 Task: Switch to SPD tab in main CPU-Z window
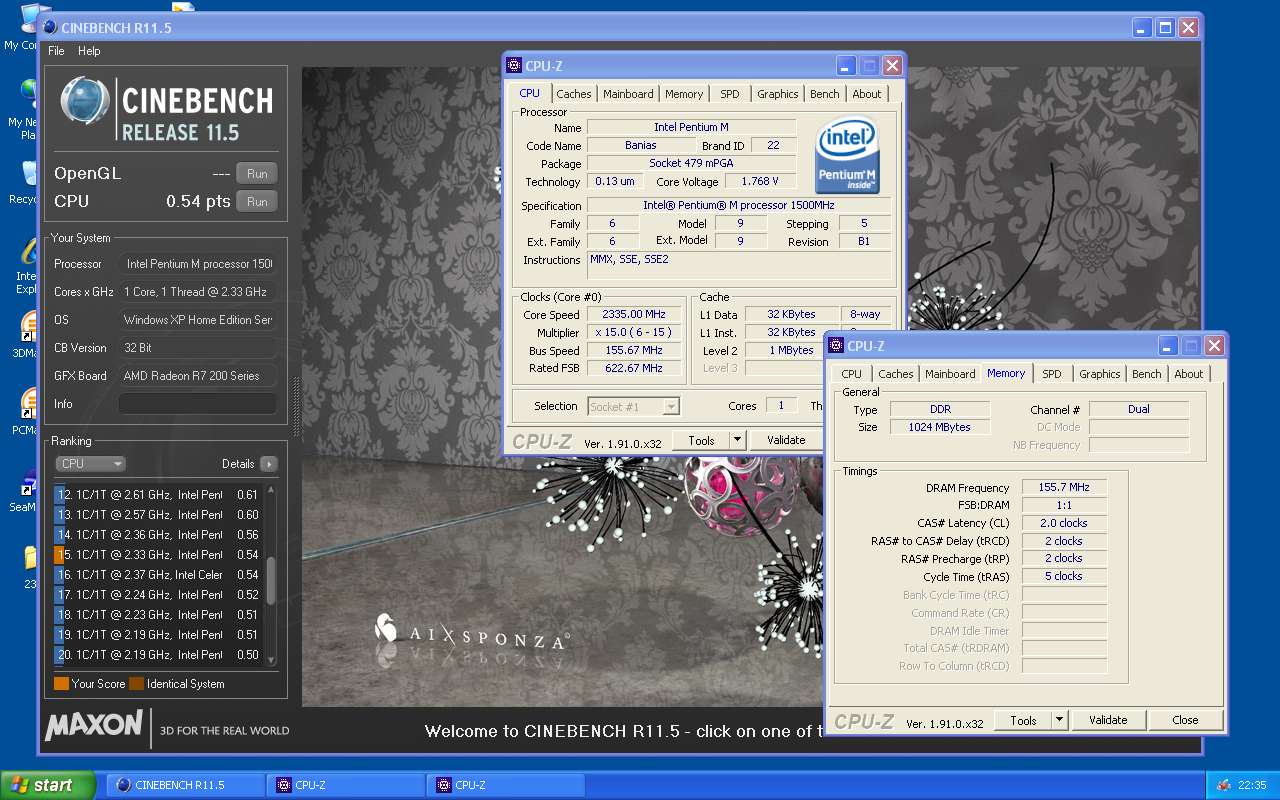tap(730, 94)
